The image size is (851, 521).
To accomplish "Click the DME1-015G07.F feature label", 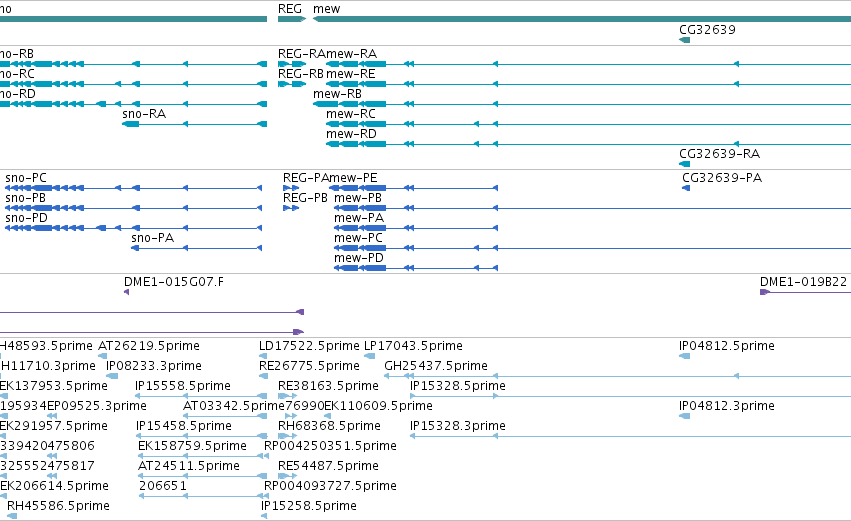I will pos(174,282).
